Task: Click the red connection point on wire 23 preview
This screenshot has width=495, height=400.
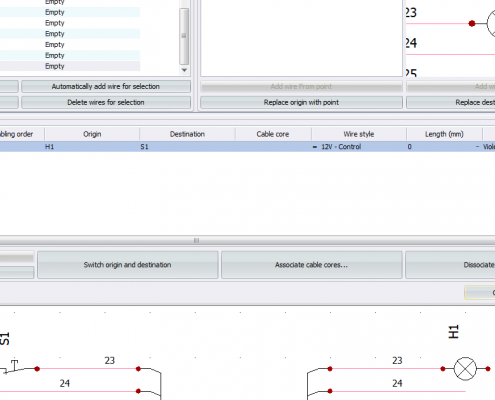Action: [472, 23]
